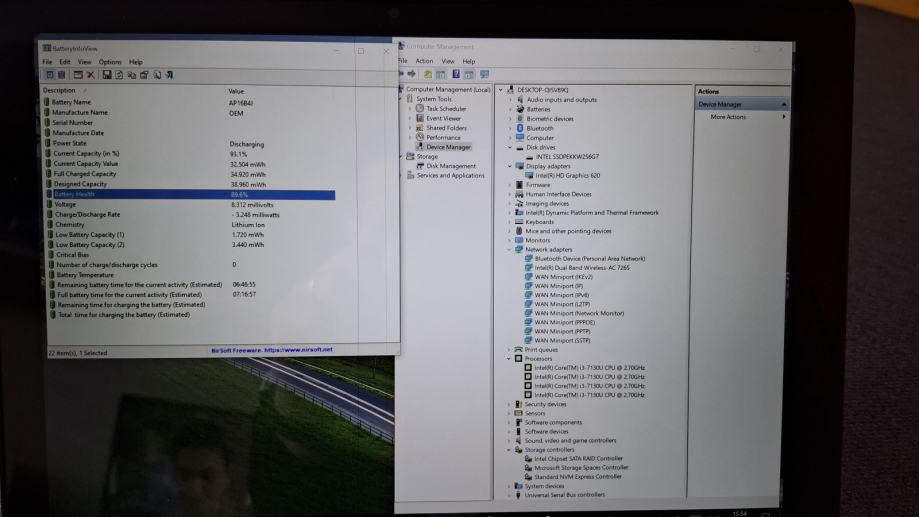Viewport: 919px width, 517px height.
Task: Select Device Manager in the console tree
Action: (448, 147)
